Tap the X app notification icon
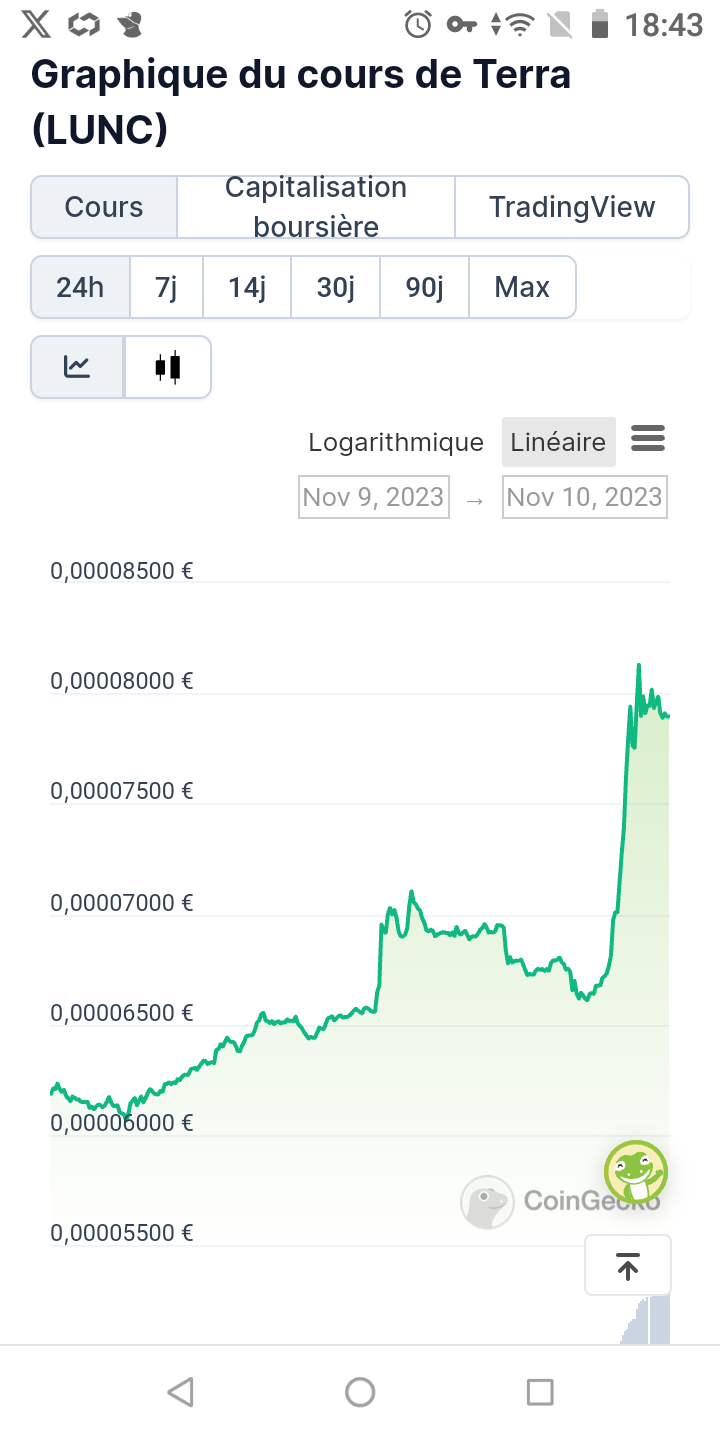The image size is (720, 1440). (36, 24)
